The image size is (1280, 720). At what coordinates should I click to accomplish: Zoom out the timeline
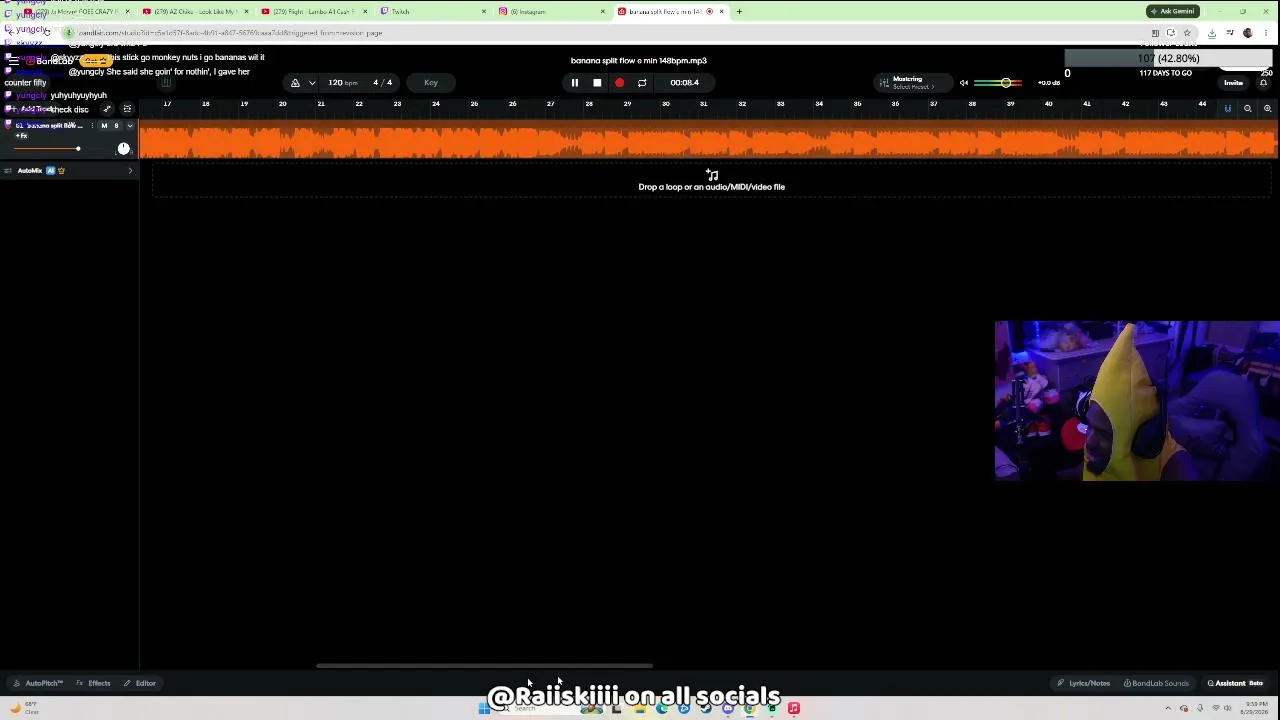coord(1248,108)
